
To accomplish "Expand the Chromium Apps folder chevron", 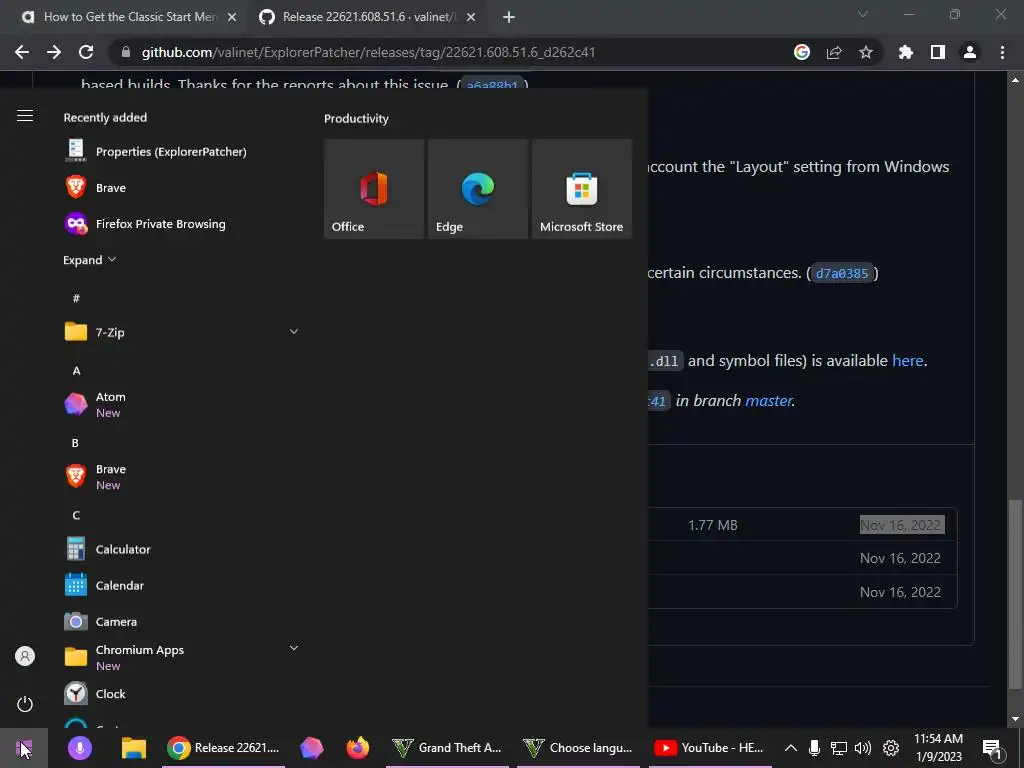I will (294, 648).
